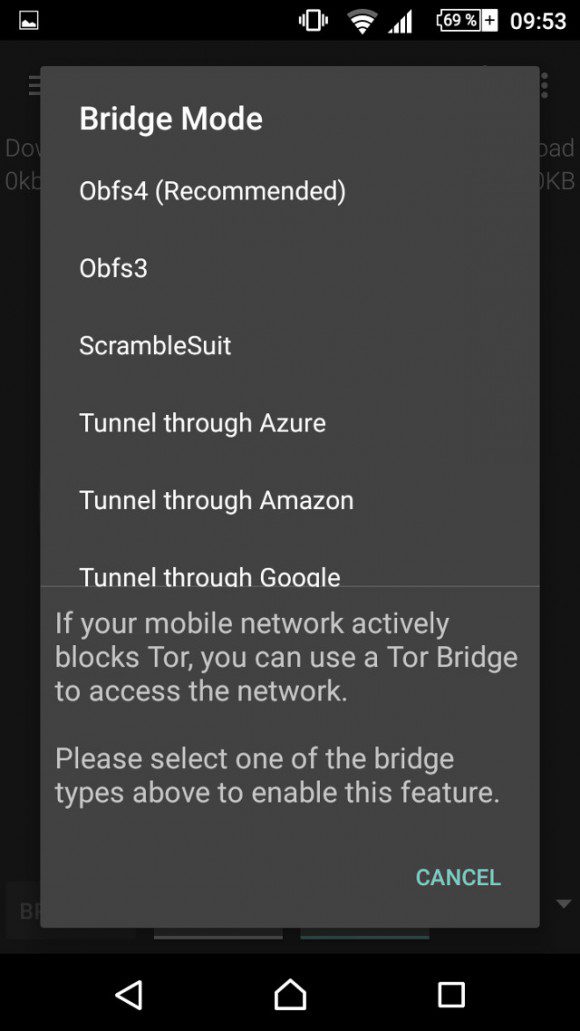Tap the Android home icon
The width and height of the screenshot is (580, 1031).
point(290,995)
